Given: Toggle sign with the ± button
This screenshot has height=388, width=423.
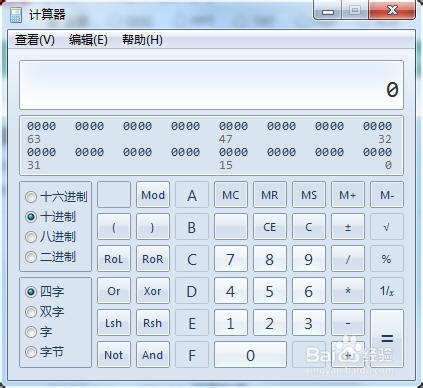Looking at the screenshot, I should pyautogui.click(x=348, y=227).
